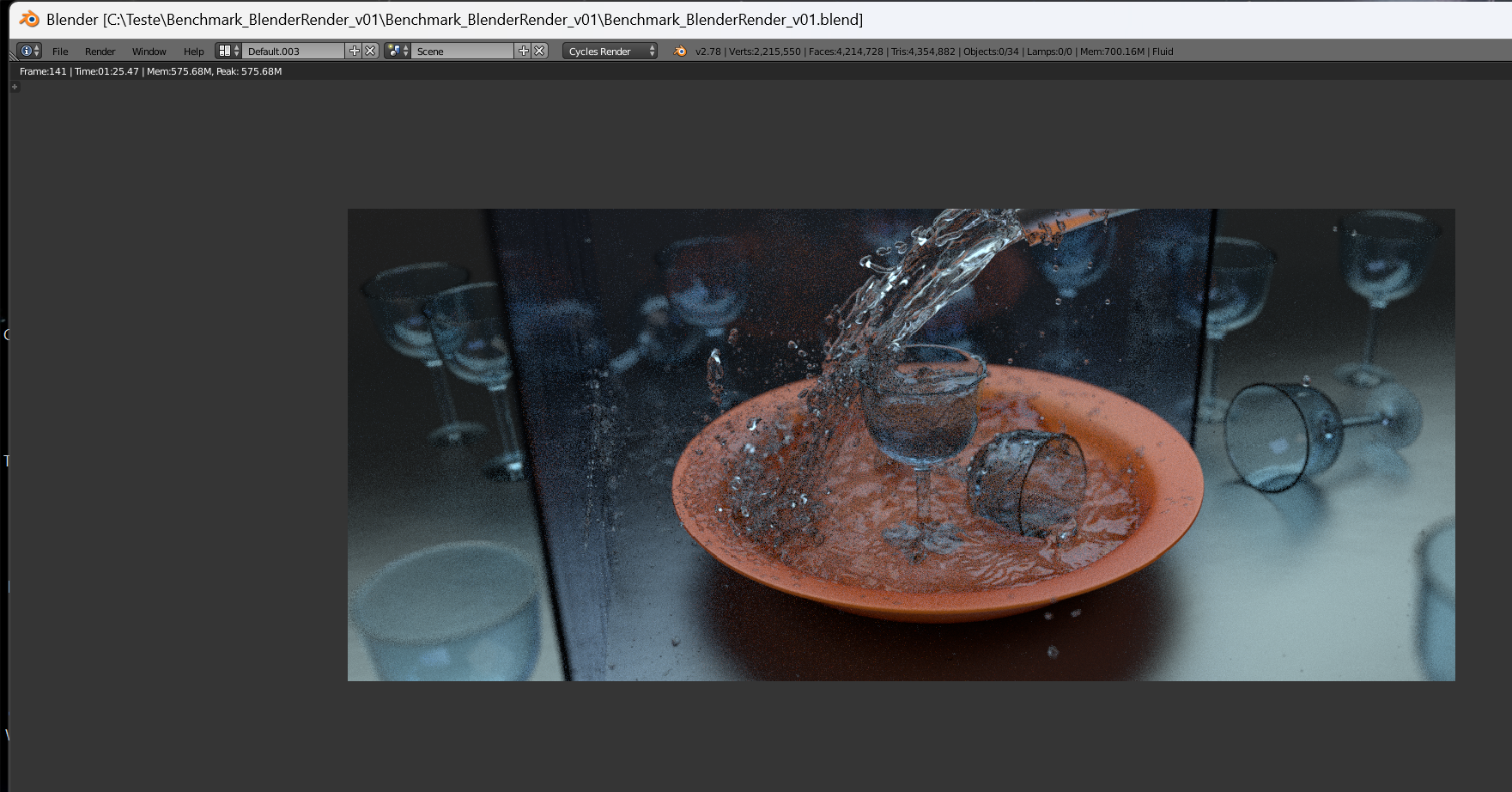Viewport: 1512px width, 792px height.
Task: Add a new scene
Action: (523, 52)
